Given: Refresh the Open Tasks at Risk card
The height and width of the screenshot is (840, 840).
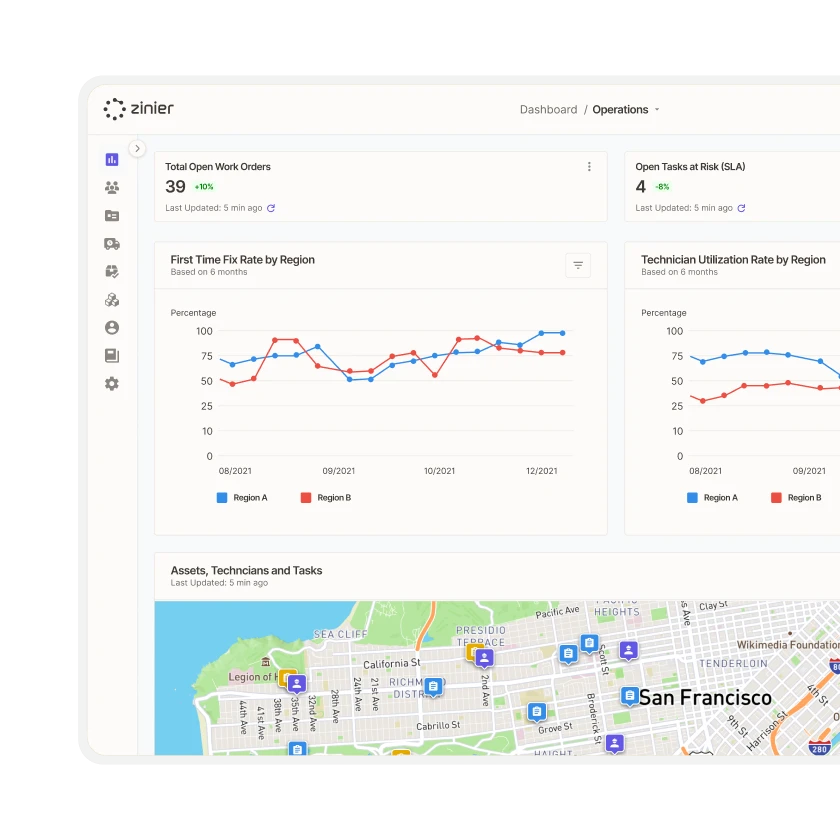Looking at the screenshot, I should coord(741,208).
